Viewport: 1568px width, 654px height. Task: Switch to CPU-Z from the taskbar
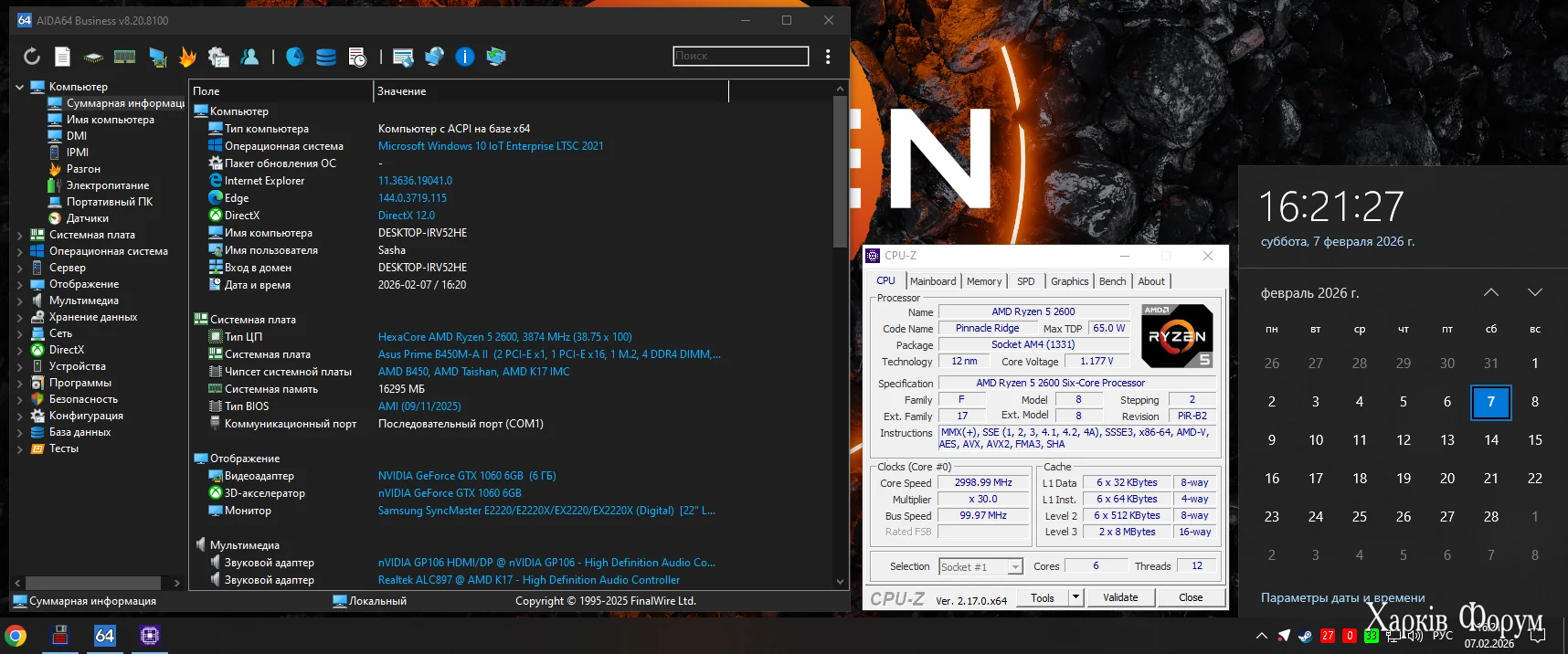tap(150, 635)
